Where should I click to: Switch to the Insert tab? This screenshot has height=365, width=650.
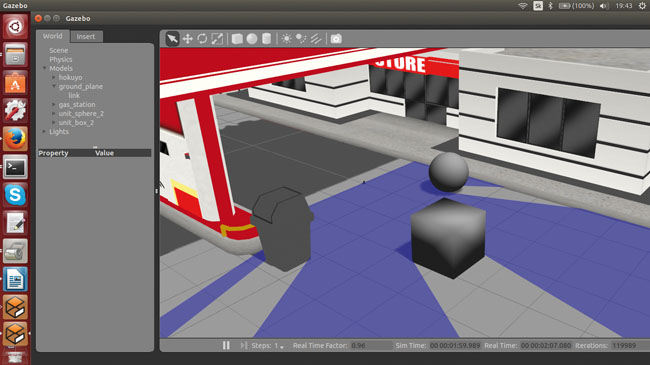click(x=86, y=36)
